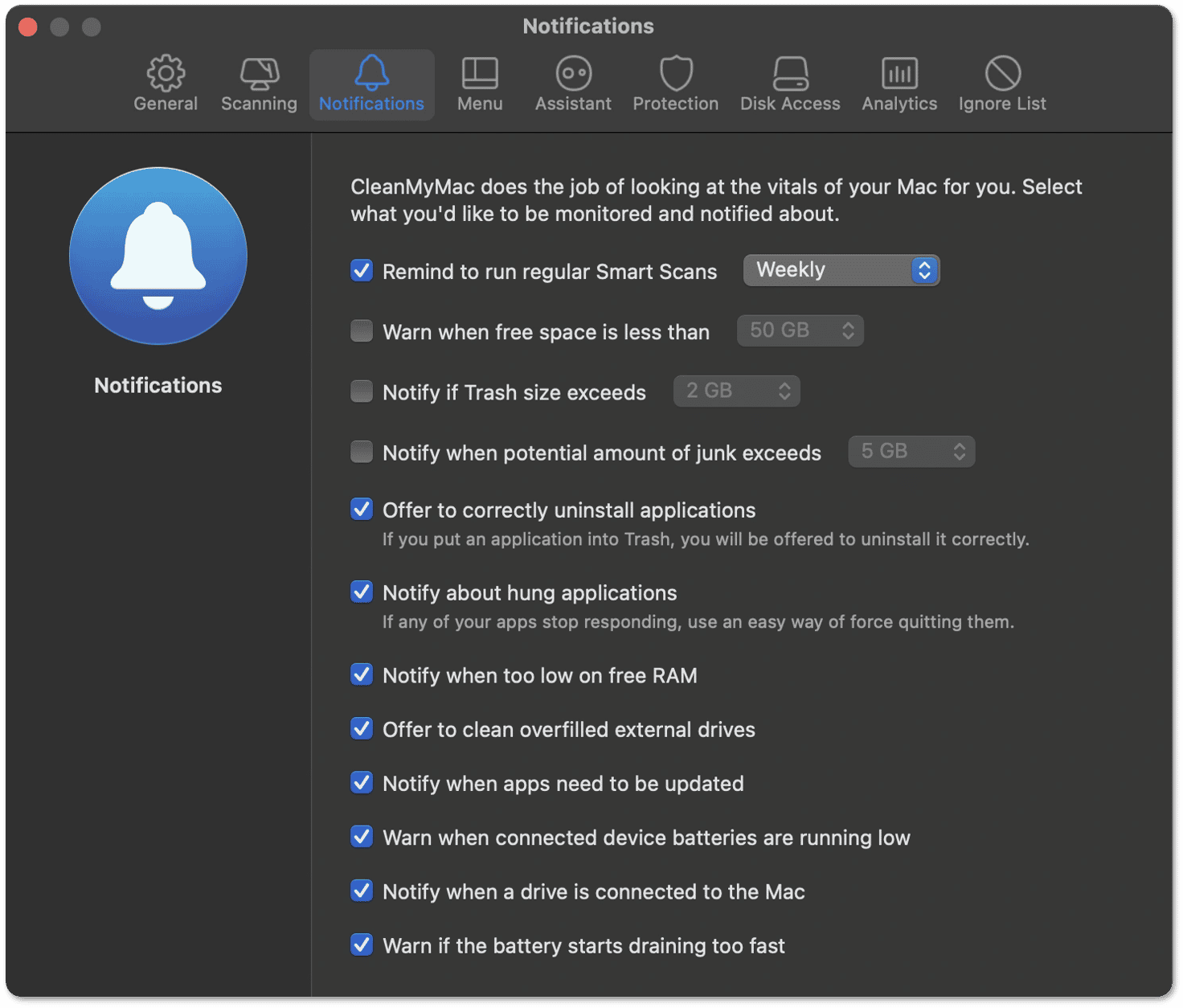The image size is (1183, 1008).
Task: Select the Notifications bell tab
Action: tap(371, 84)
